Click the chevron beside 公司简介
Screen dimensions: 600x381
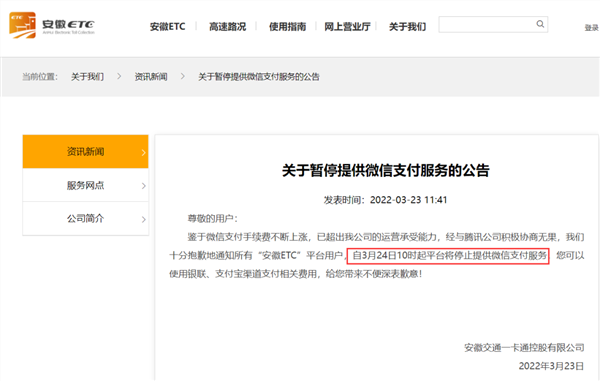[x=143, y=219]
